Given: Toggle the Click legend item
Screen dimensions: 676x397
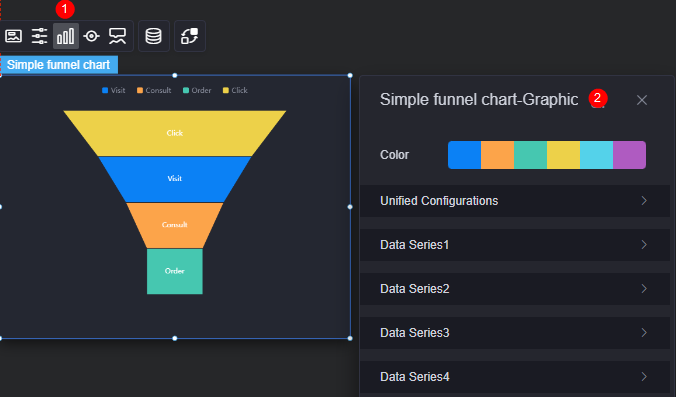Looking at the screenshot, I should [235, 91].
